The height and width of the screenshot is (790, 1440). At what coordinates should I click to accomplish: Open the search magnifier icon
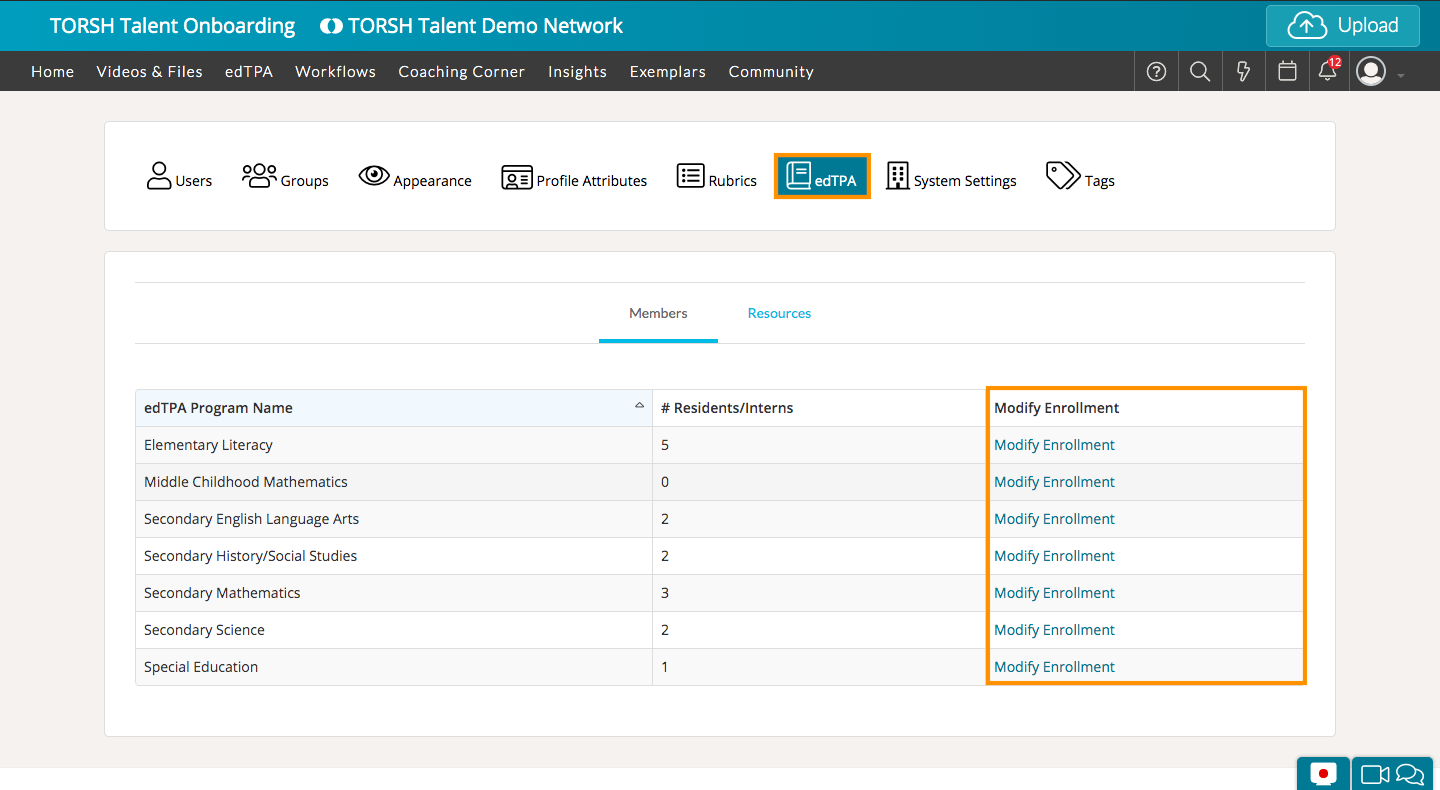pos(1200,71)
